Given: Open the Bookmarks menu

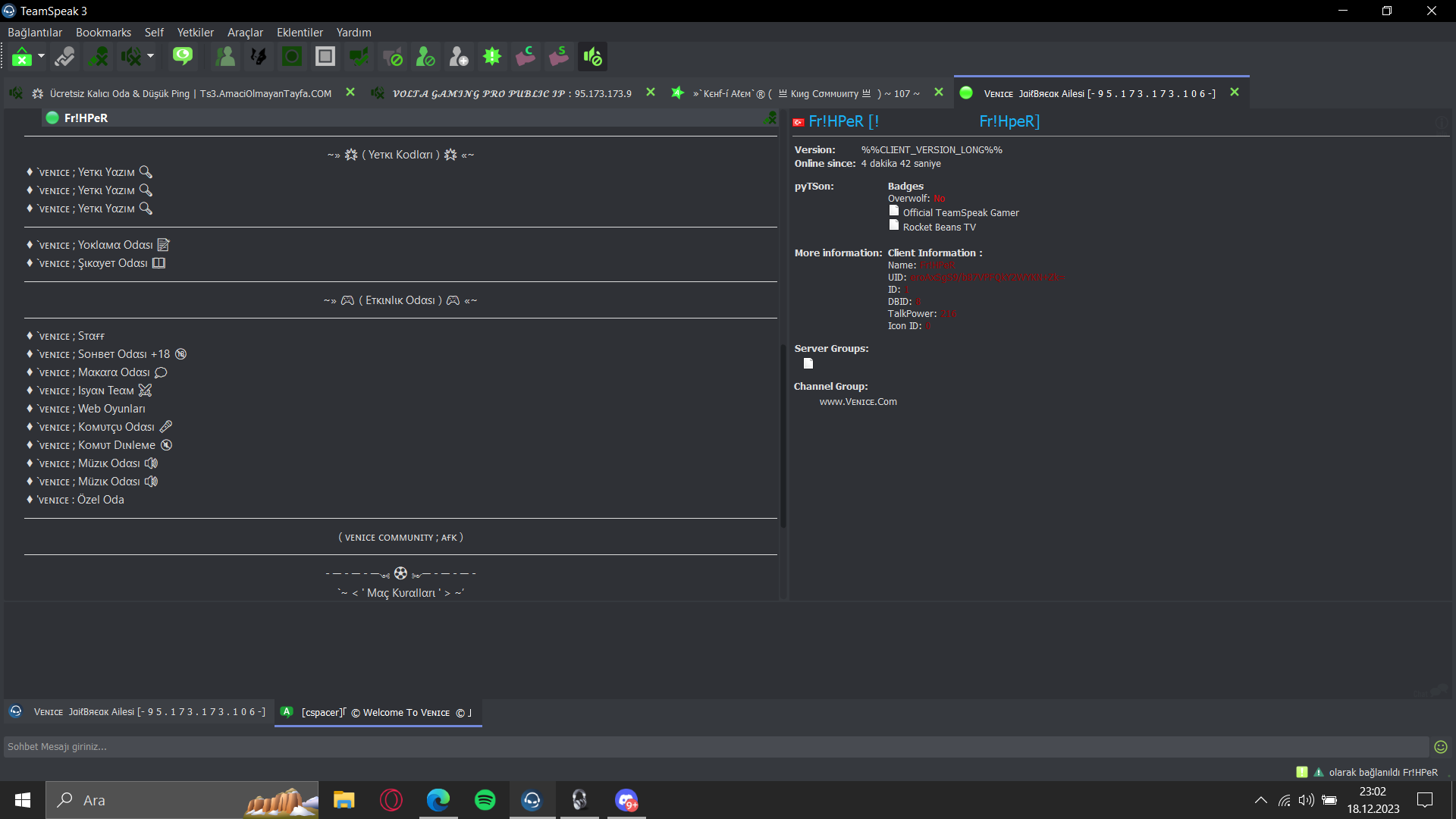Looking at the screenshot, I should coord(103,33).
